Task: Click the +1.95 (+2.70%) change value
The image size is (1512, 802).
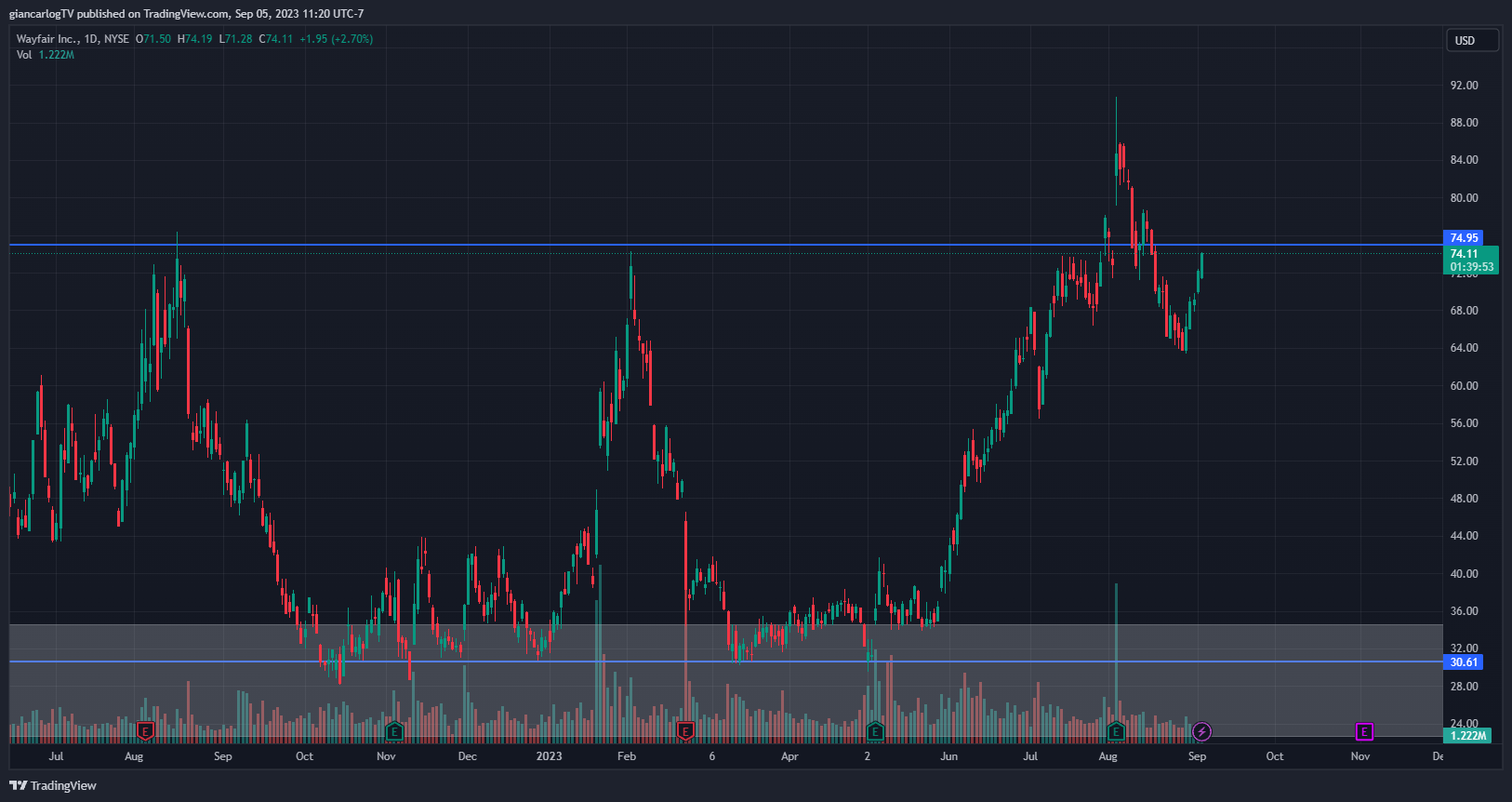Action: coord(336,39)
